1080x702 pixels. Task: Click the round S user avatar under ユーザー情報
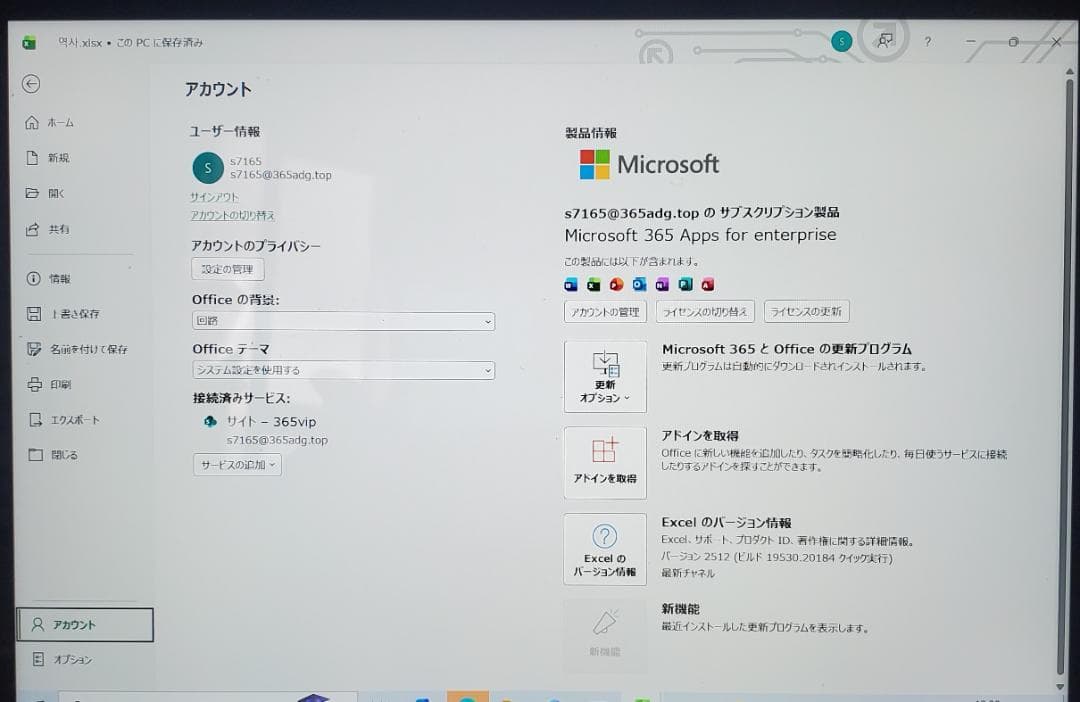click(208, 168)
